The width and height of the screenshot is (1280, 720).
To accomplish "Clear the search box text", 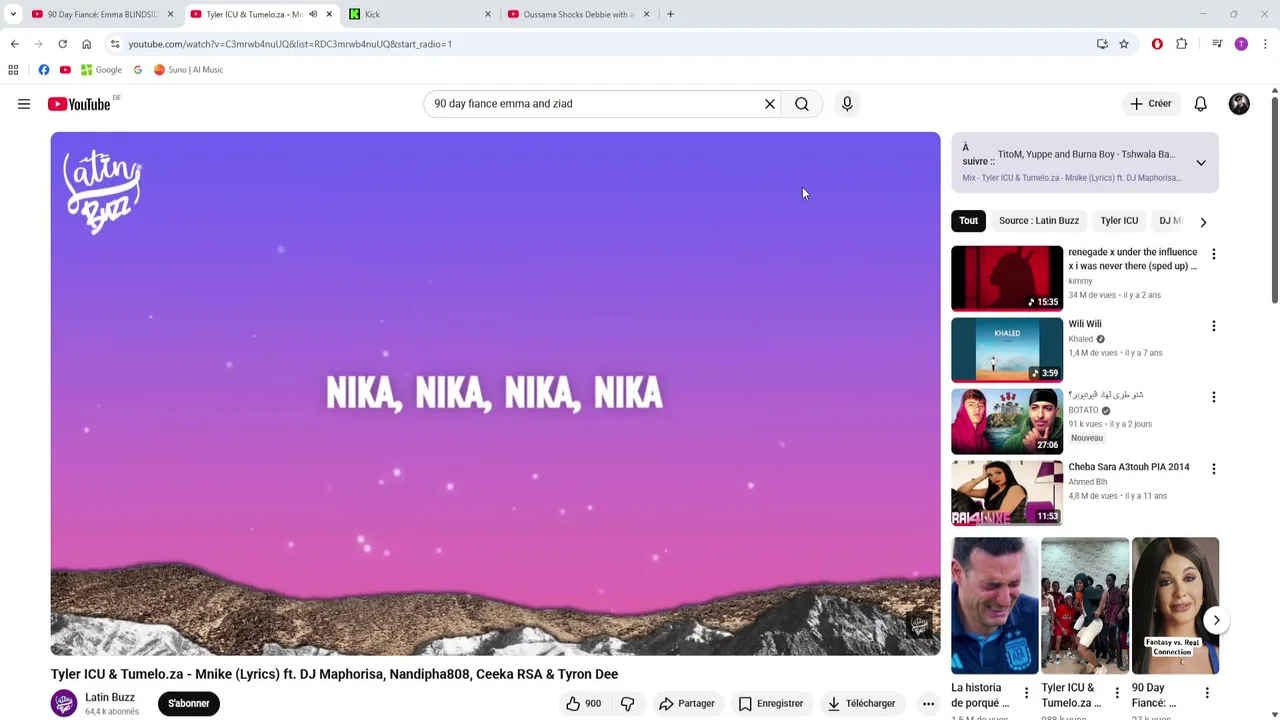I will (770, 104).
